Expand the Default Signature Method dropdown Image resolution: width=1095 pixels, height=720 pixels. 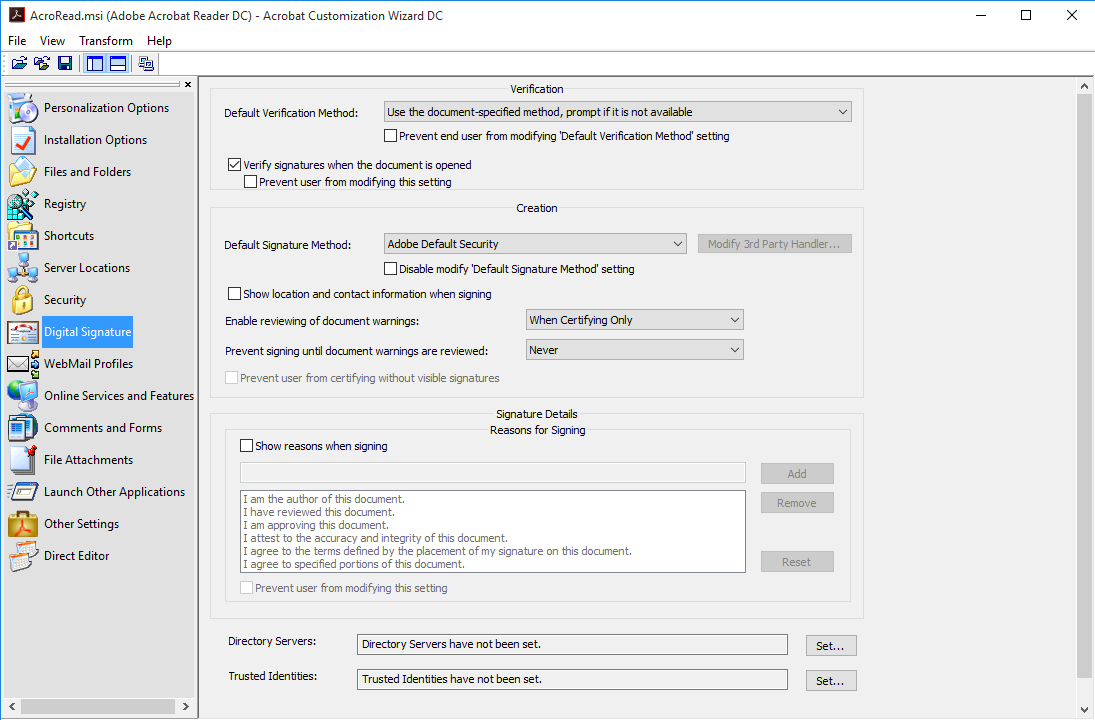point(535,244)
